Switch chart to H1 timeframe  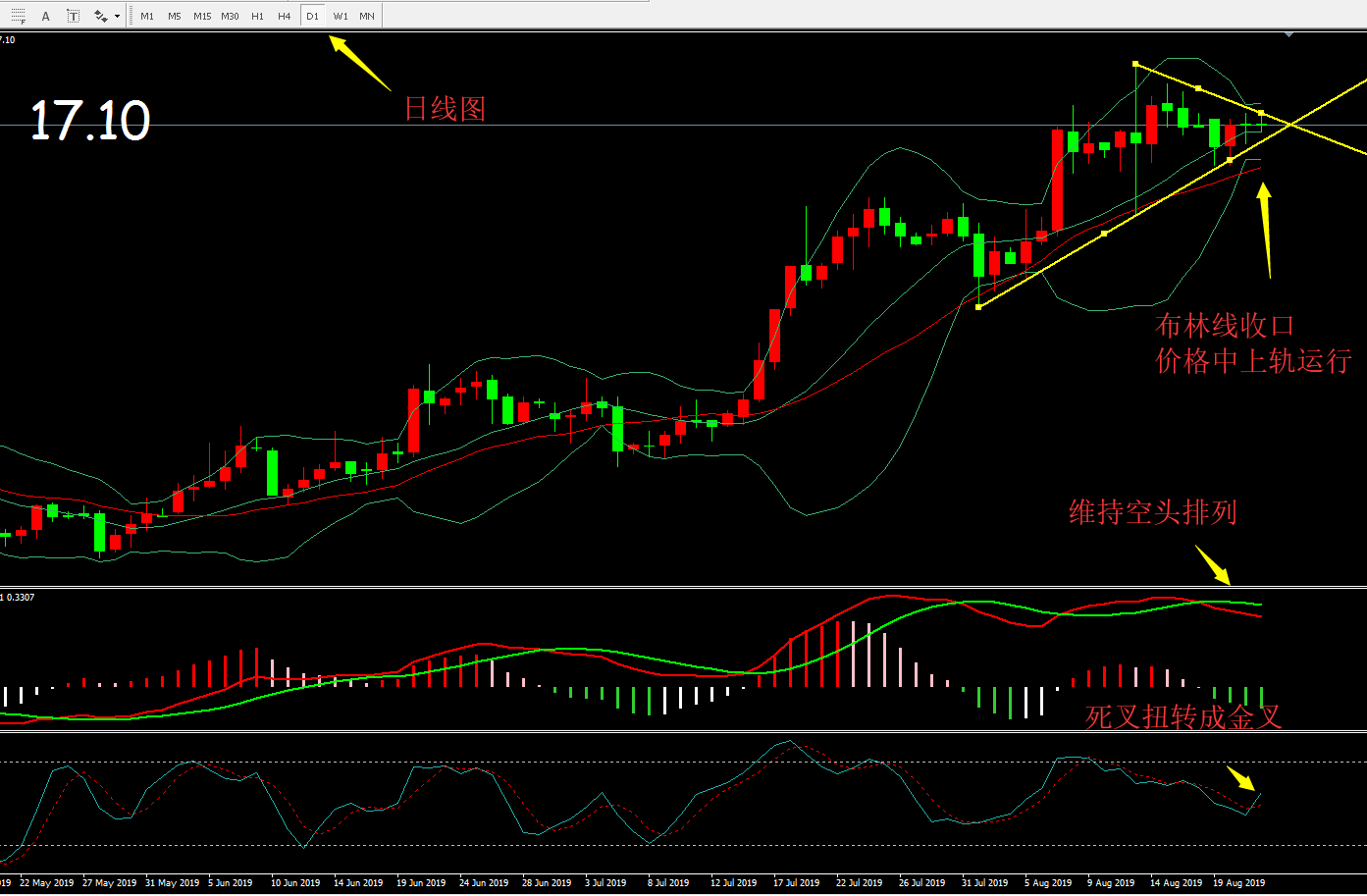257,16
